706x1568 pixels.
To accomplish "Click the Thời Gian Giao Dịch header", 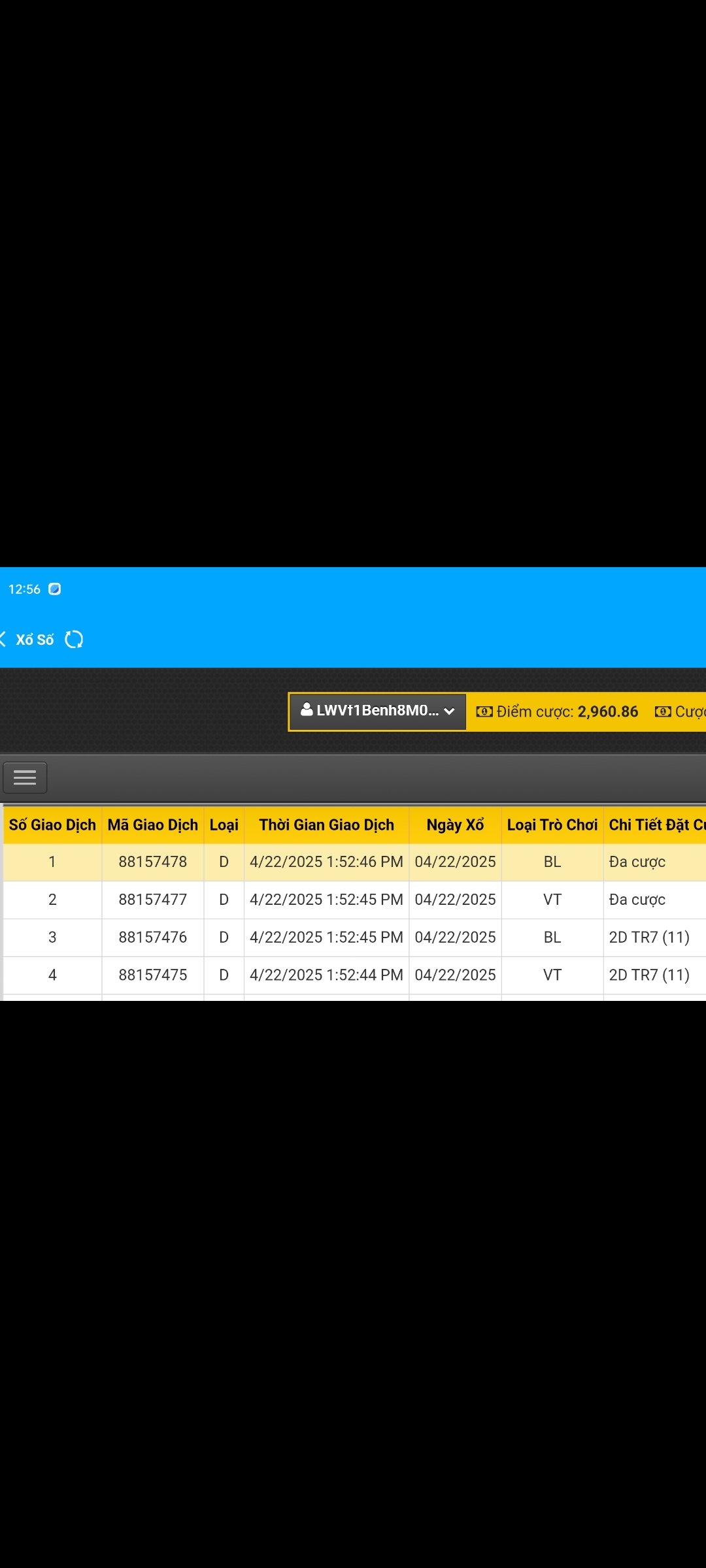I will (326, 825).
